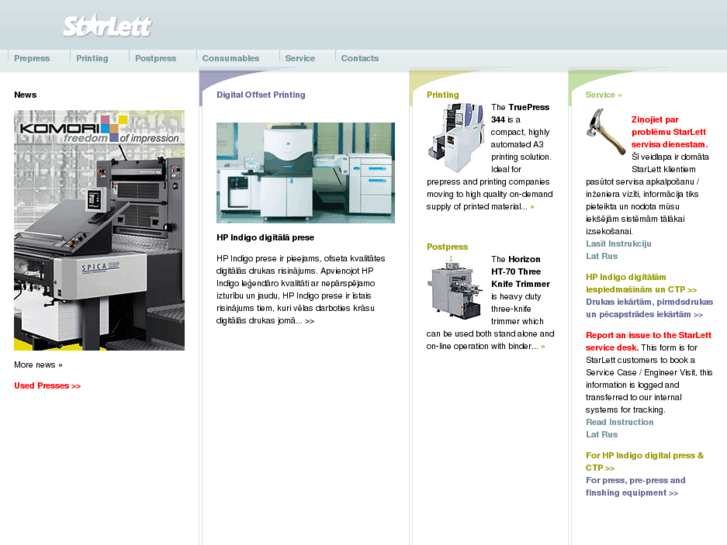Follow the More news link

tap(38, 365)
